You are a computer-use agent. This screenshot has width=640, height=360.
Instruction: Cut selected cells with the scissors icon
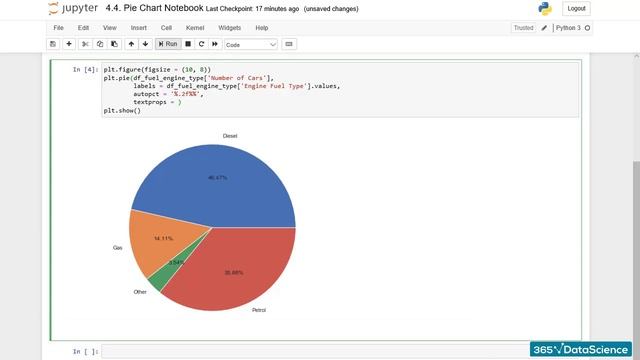coord(85,44)
